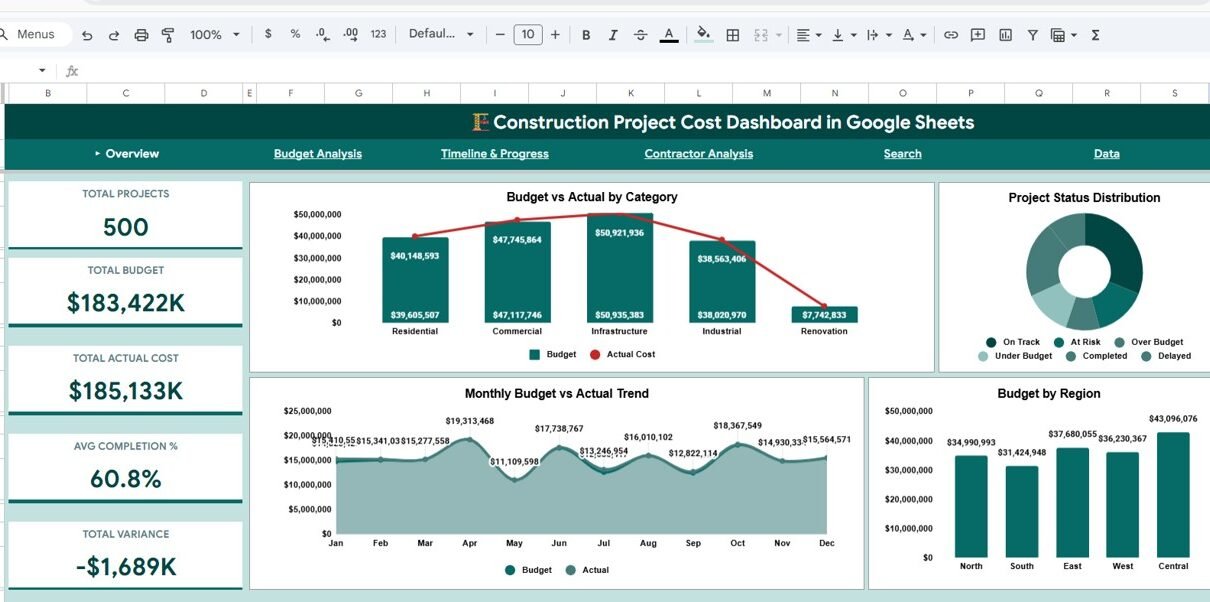
Task: Click the text color swatch icon
Action: [669, 35]
